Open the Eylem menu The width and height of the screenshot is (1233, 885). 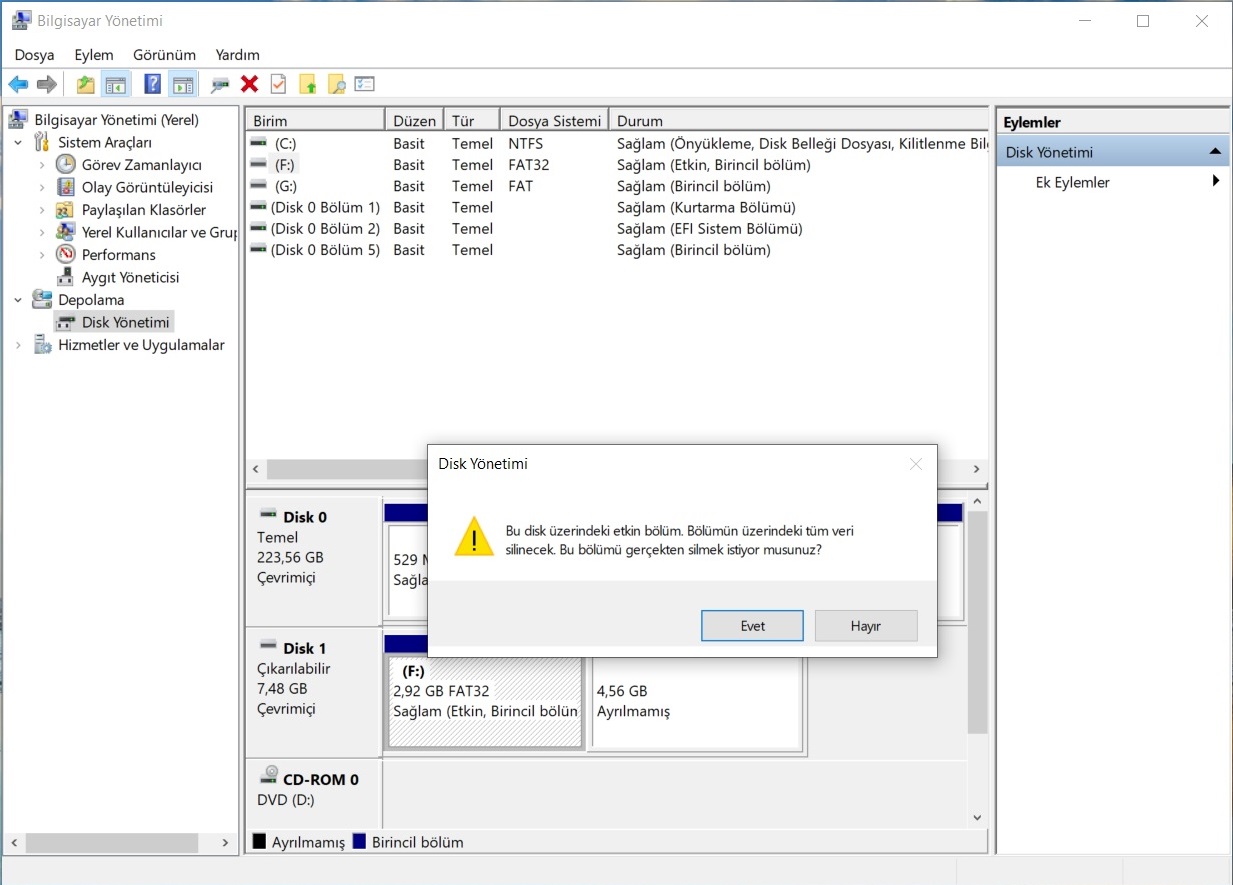click(94, 55)
